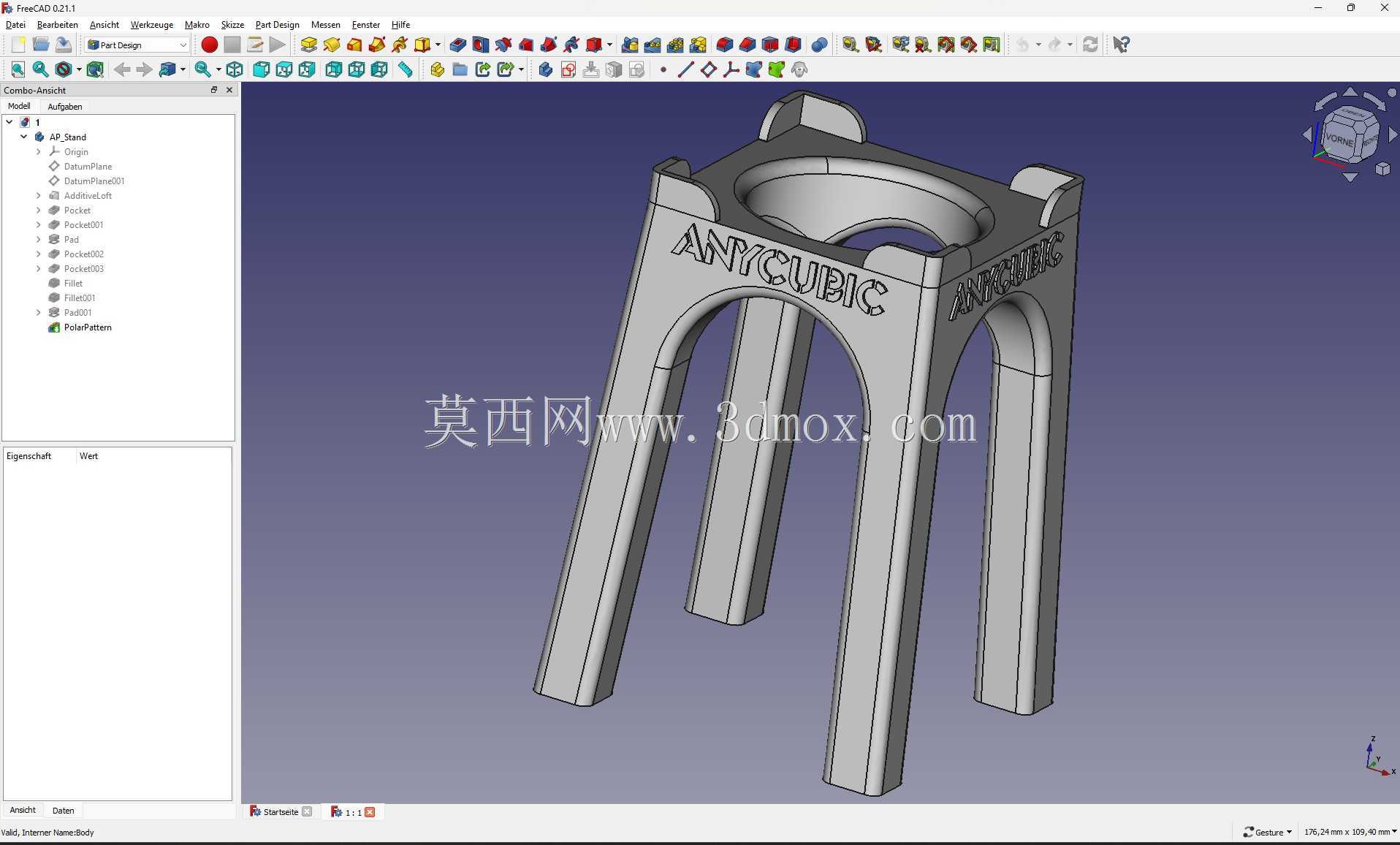Select the Ansicht property tab
Image resolution: width=1400 pixels, height=845 pixels.
click(23, 810)
